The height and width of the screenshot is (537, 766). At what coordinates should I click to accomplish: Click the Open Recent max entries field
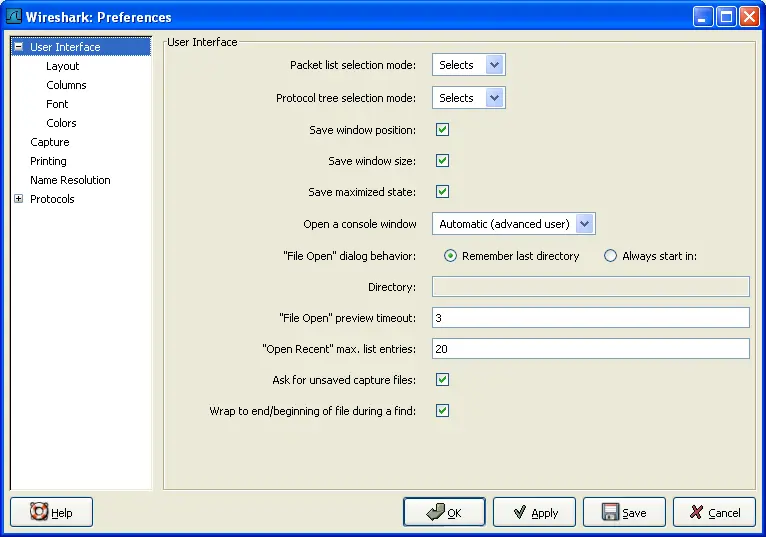pyautogui.click(x=590, y=349)
